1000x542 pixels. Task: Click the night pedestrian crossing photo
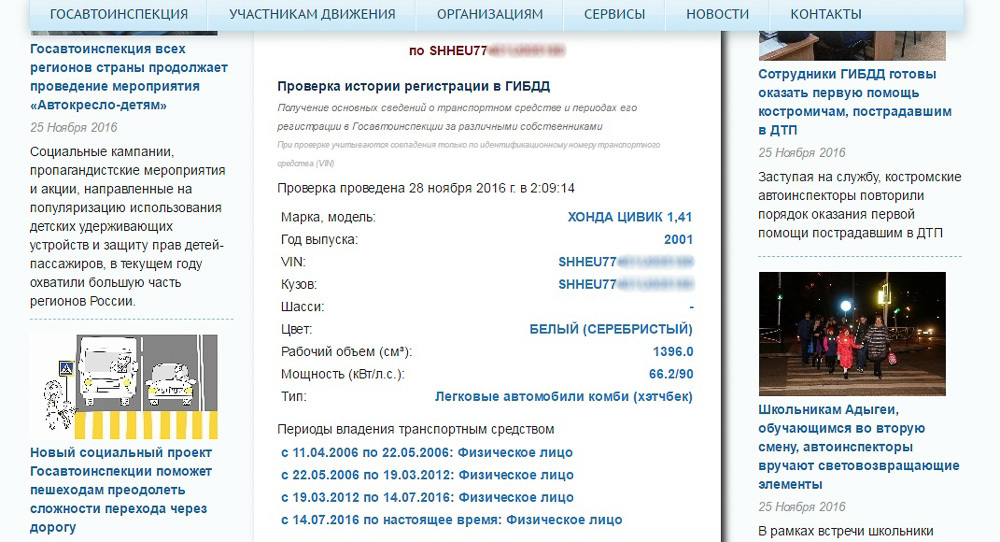pyautogui.click(x=851, y=333)
